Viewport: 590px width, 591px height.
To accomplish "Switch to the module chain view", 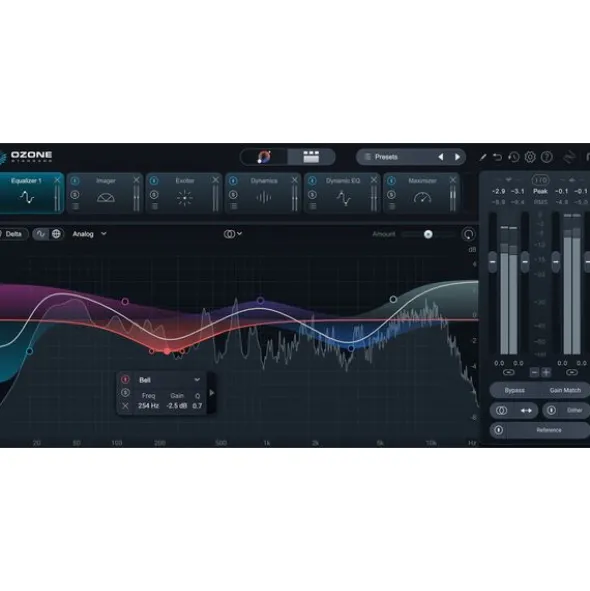I will point(311,157).
